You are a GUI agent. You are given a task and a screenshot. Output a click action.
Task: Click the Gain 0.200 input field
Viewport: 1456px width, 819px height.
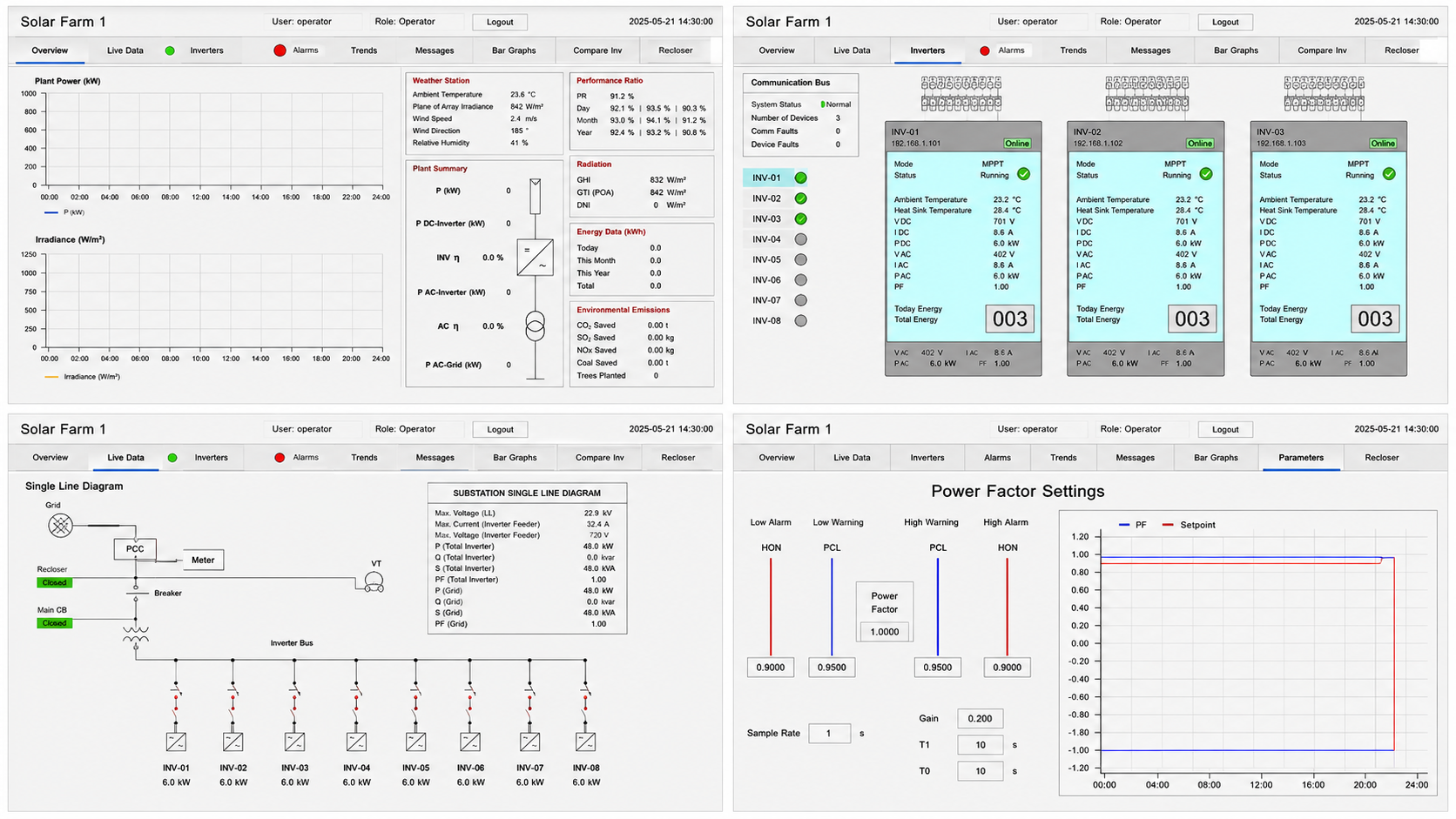(x=981, y=719)
